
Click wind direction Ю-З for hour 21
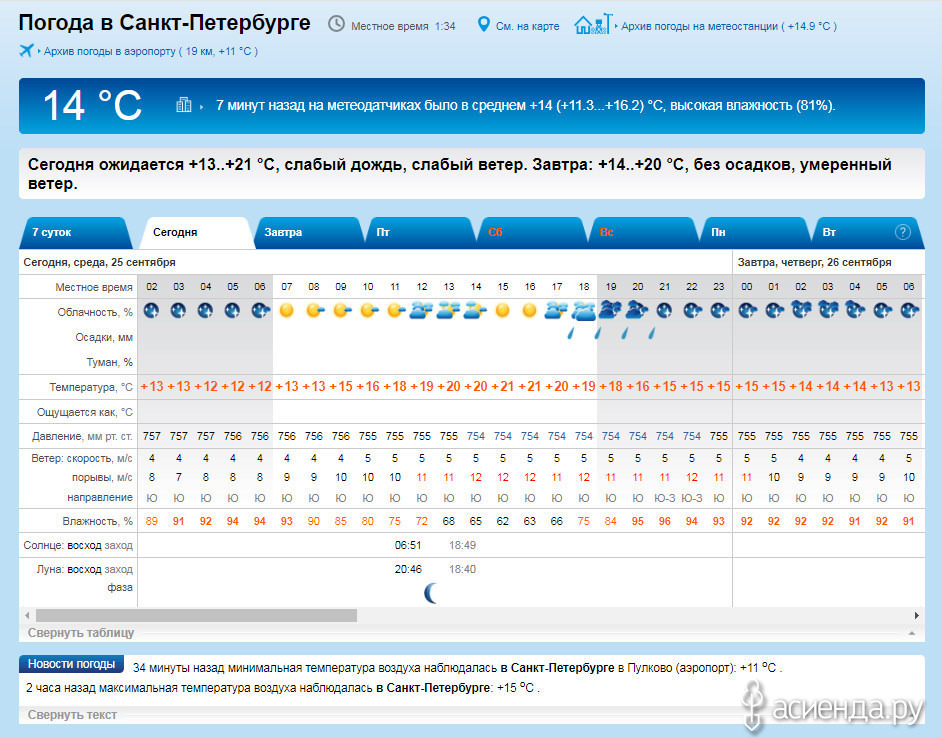[x=664, y=498]
